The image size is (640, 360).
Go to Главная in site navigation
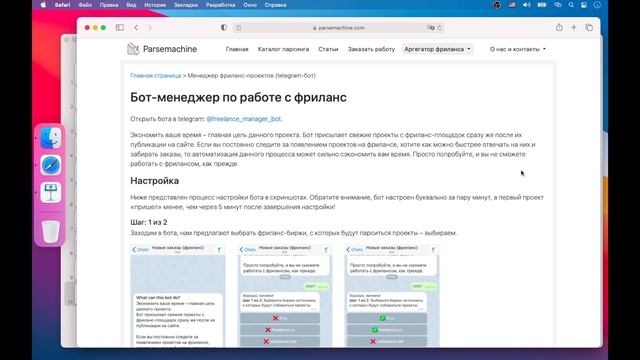(x=237, y=49)
